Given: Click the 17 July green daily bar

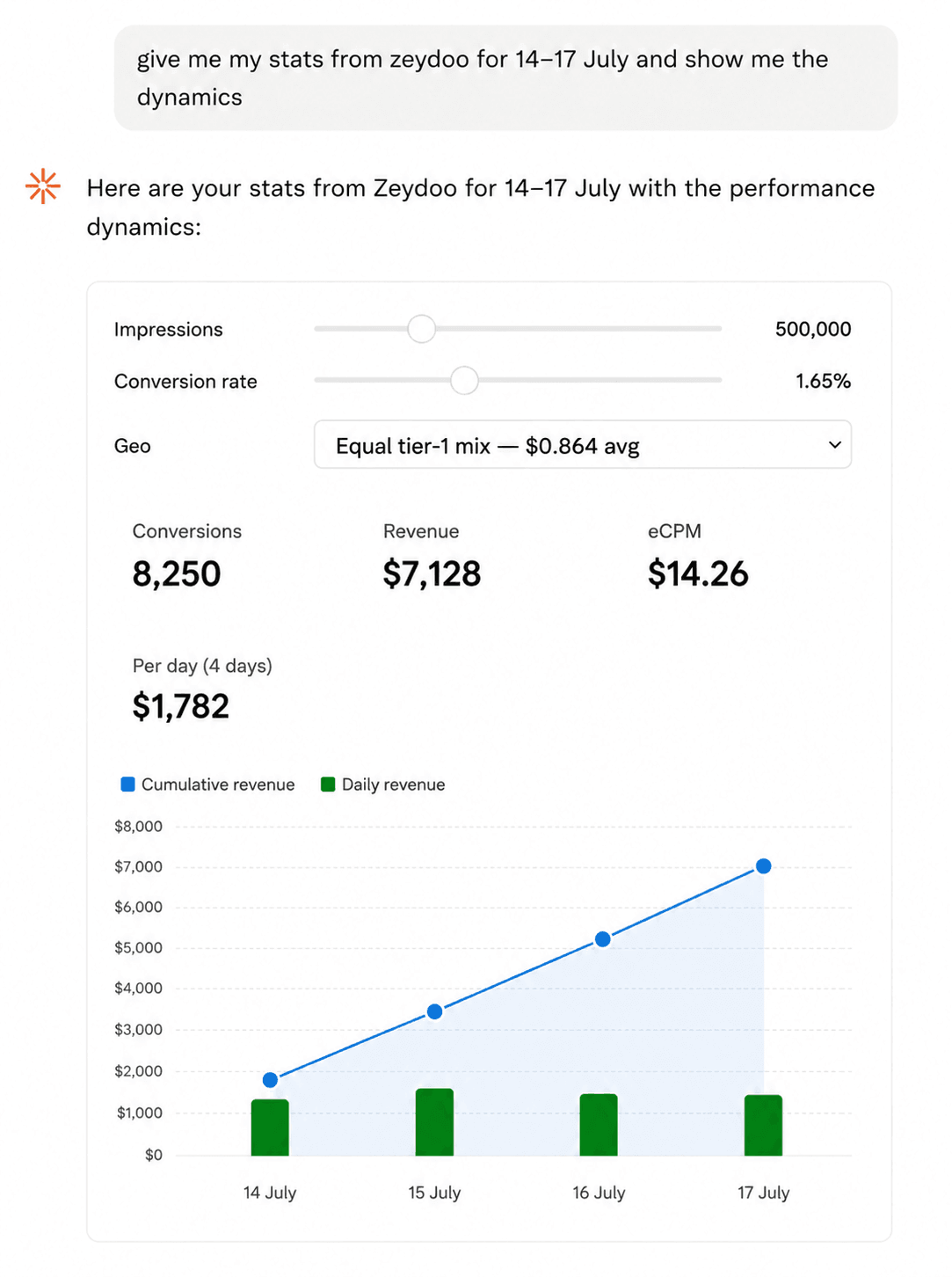Looking at the screenshot, I should coord(763,1126).
